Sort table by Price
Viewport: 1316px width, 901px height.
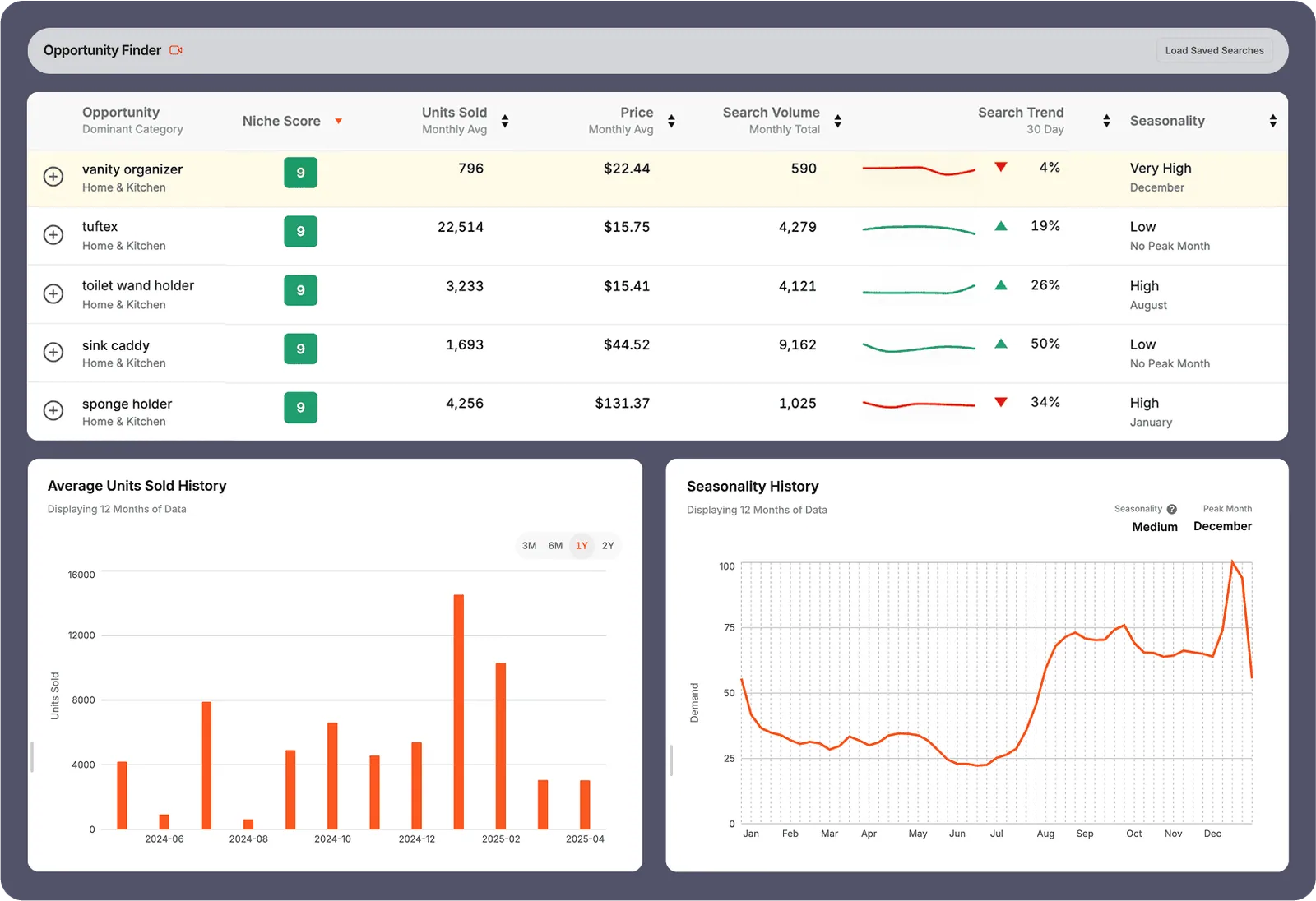[671, 121]
